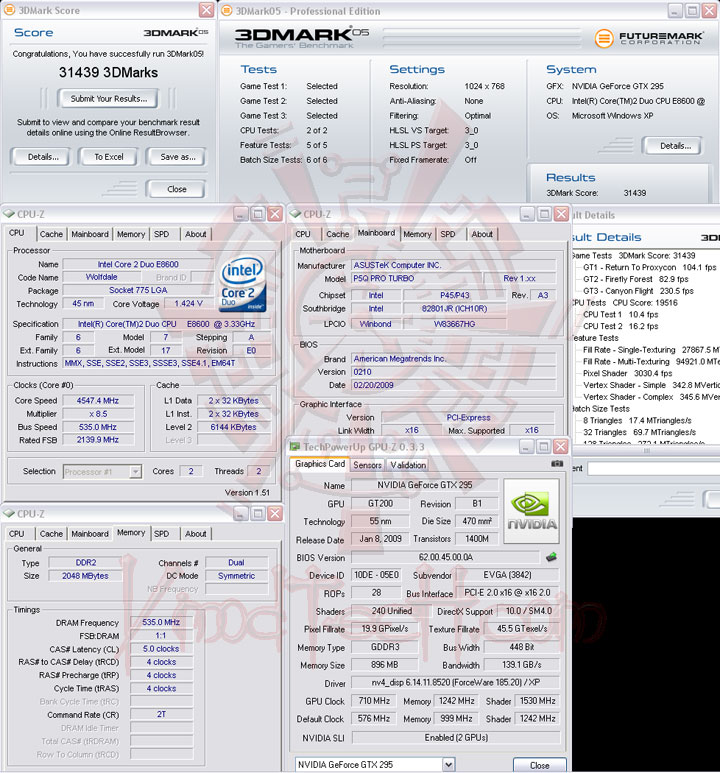Screen dimensions: 720x773
Task: Click the 31439 3DMarks score text
Action: point(108,72)
